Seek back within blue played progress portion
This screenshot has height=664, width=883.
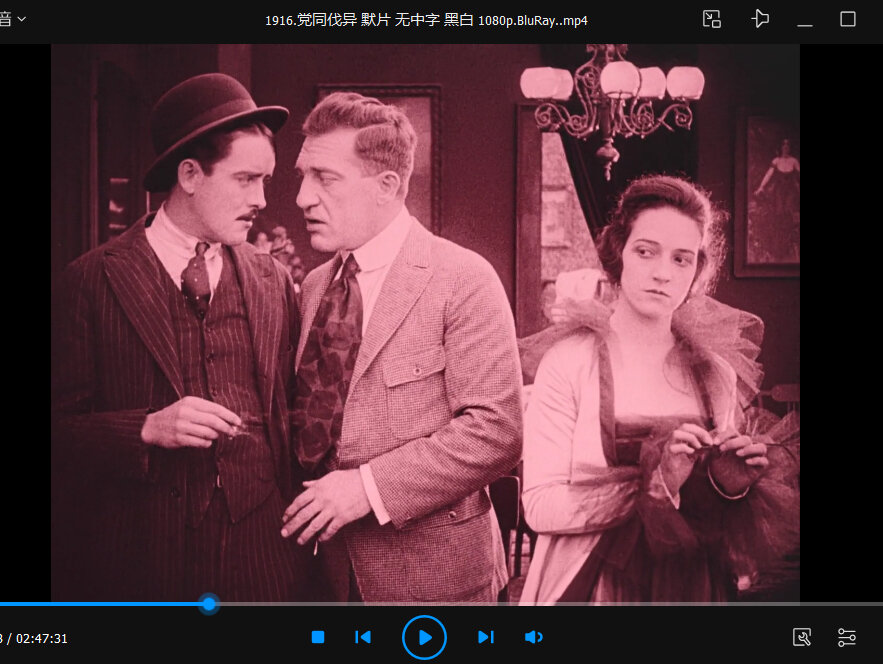coord(101,604)
